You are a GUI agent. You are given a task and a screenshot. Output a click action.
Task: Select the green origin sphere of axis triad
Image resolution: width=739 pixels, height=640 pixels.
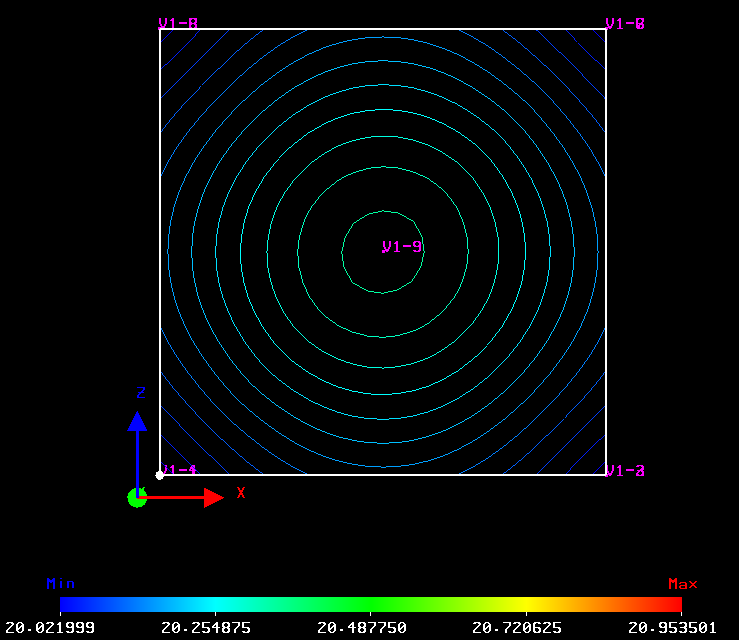[x=137, y=498]
